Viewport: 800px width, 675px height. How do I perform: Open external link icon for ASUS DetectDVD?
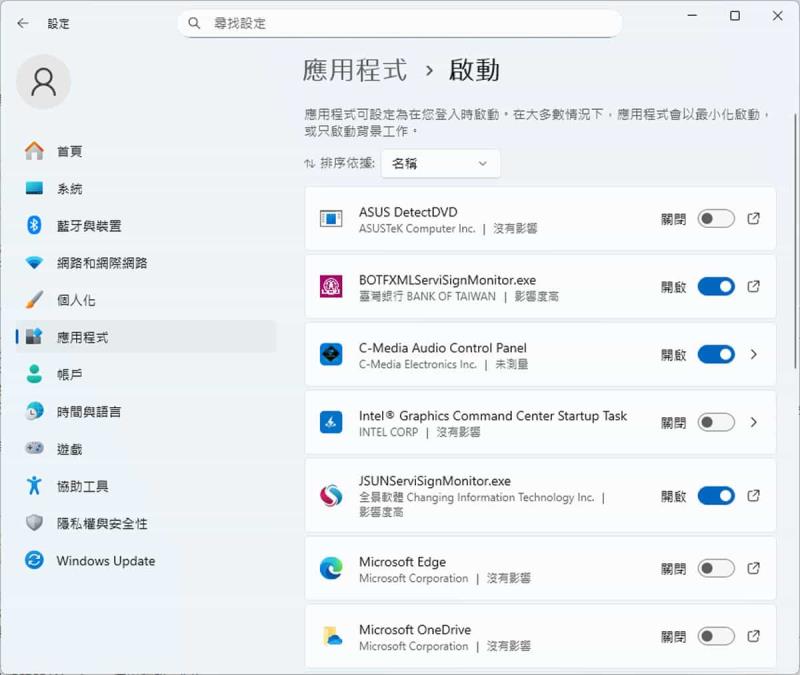(x=754, y=219)
